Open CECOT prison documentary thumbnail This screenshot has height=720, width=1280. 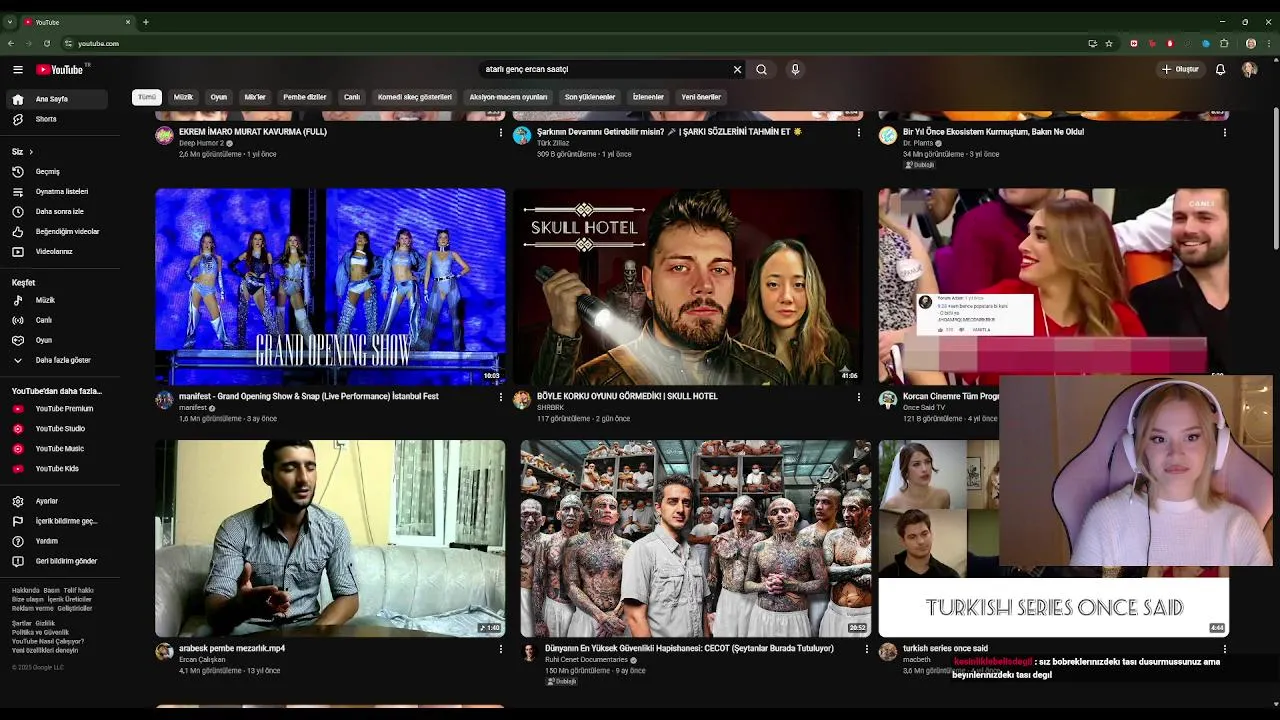tap(696, 539)
